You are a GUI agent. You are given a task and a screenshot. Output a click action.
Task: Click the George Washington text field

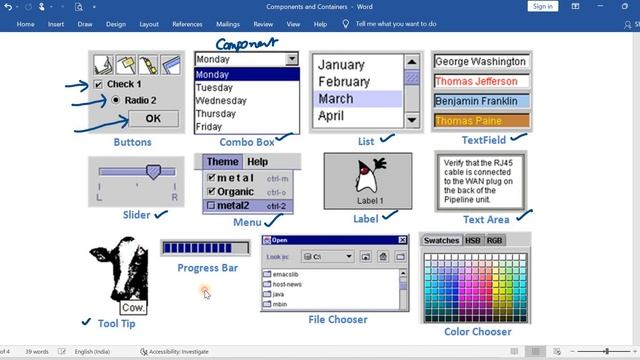click(x=482, y=62)
